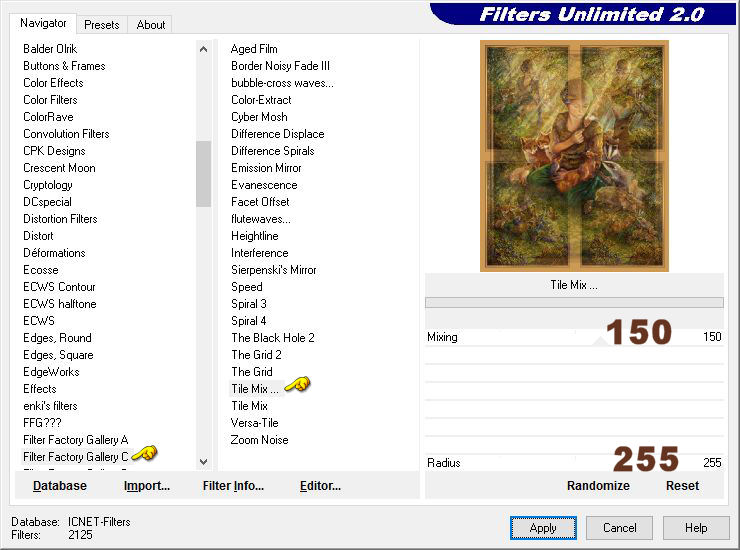Choose Border Noisy Fade III filter

(x=280, y=66)
